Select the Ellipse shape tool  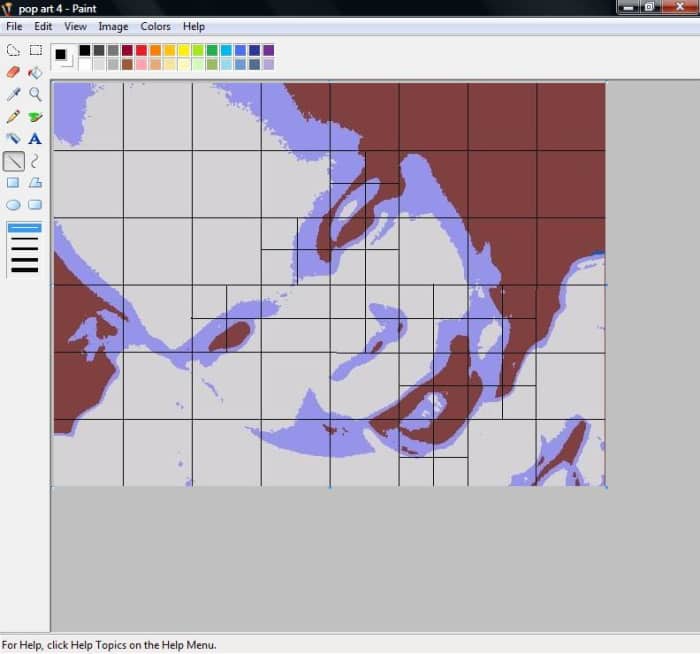[x=13, y=204]
